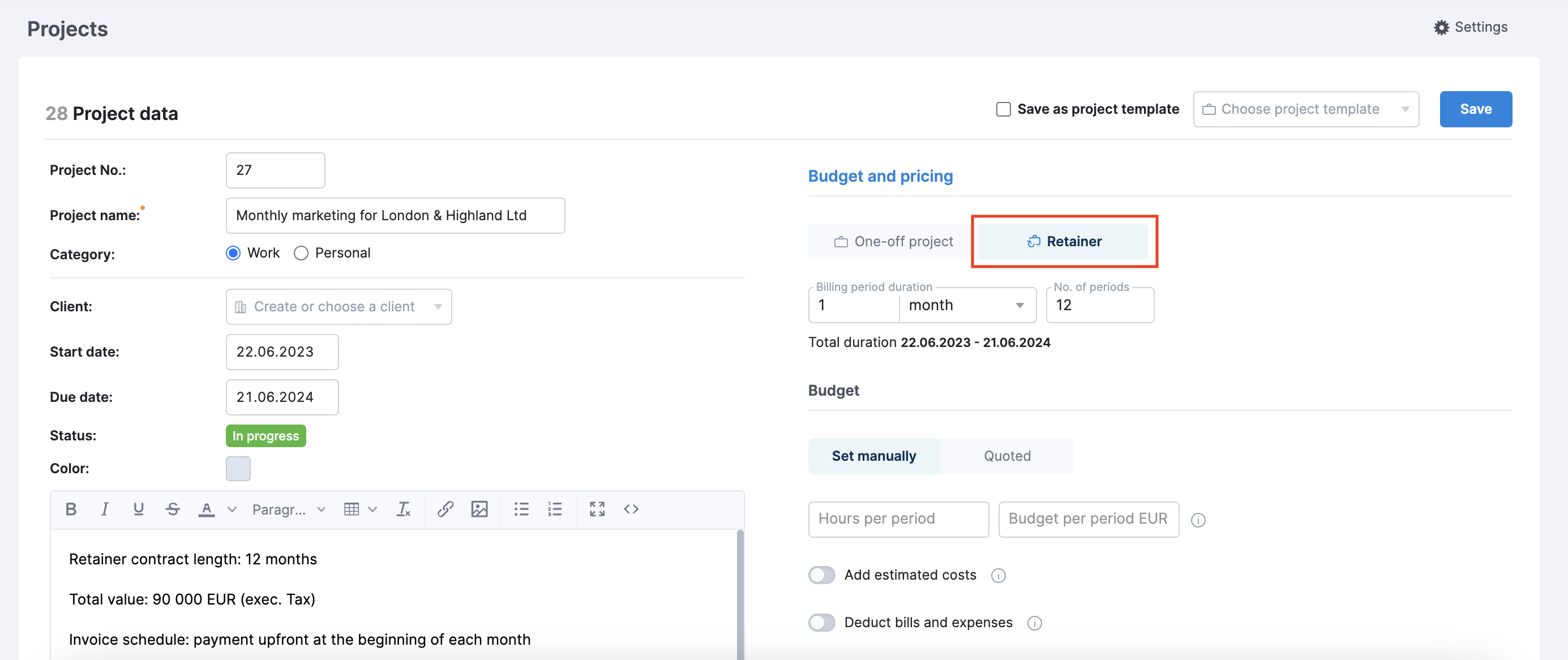
Task: Open the project color picker
Action: pyautogui.click(x=238, y=468)
